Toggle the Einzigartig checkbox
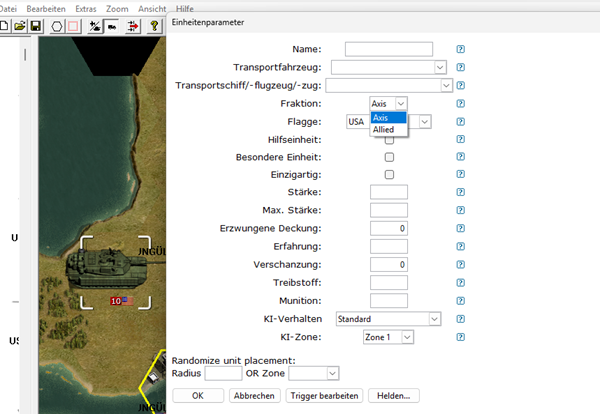600x414 pixels. point(389,174)
